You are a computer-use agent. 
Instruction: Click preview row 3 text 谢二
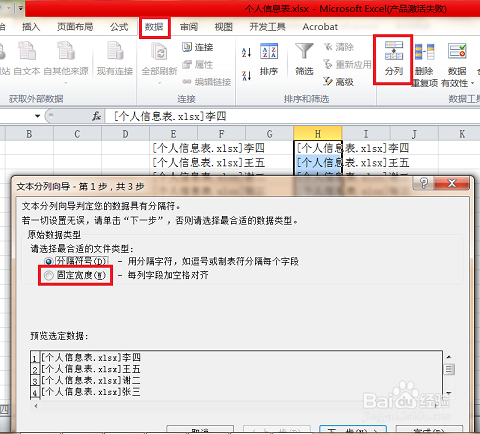(x=131, y=380)
